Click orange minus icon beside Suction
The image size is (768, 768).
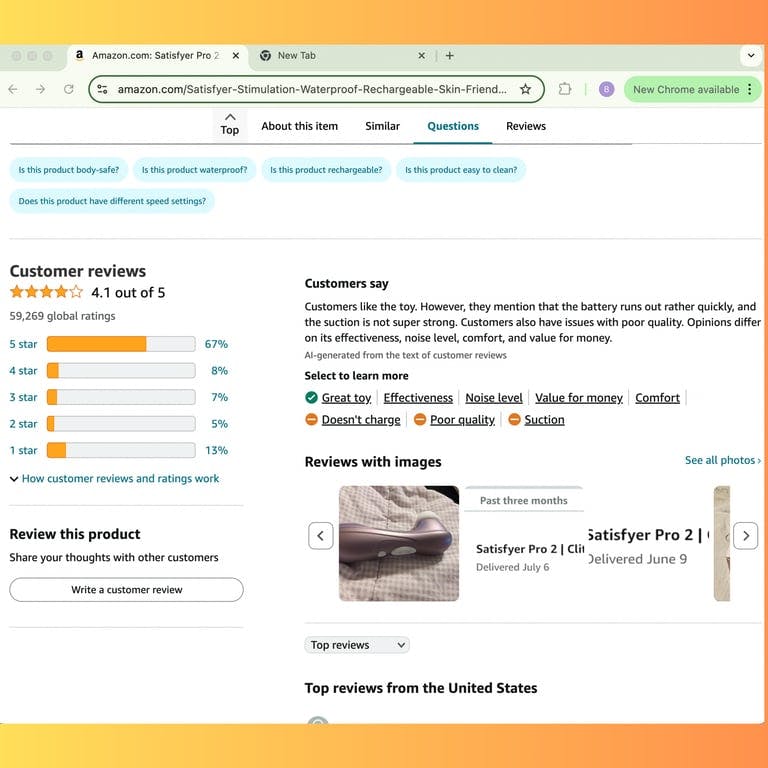point(514,419)
